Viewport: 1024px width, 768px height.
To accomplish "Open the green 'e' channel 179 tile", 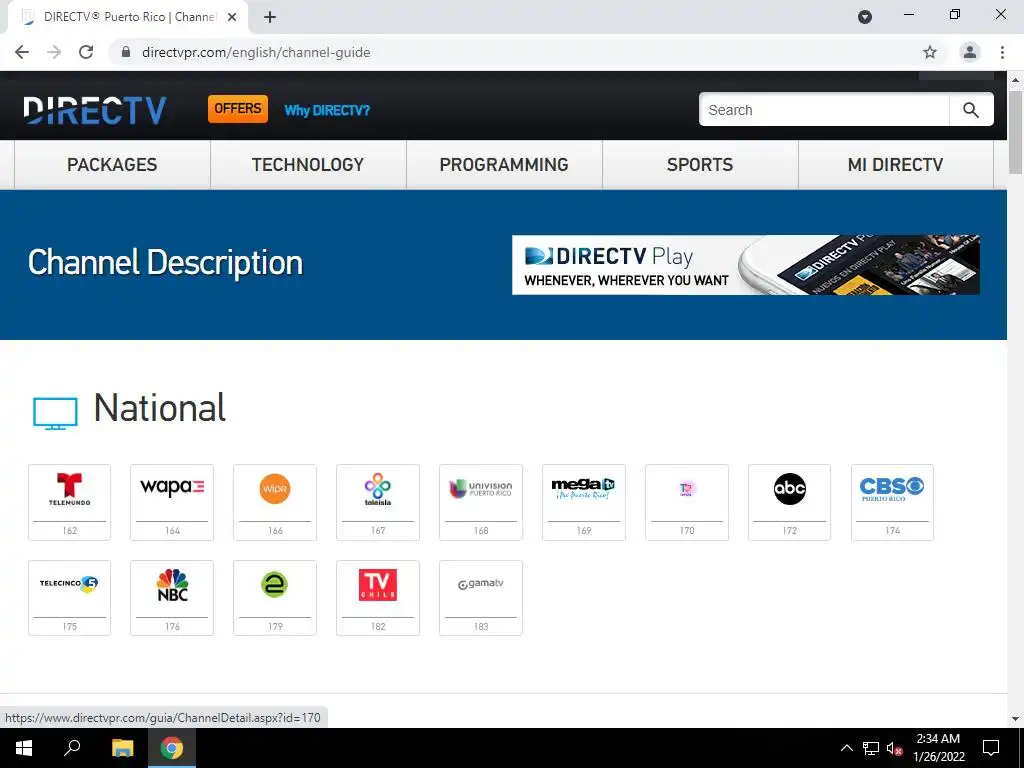I will click(275, 598).
